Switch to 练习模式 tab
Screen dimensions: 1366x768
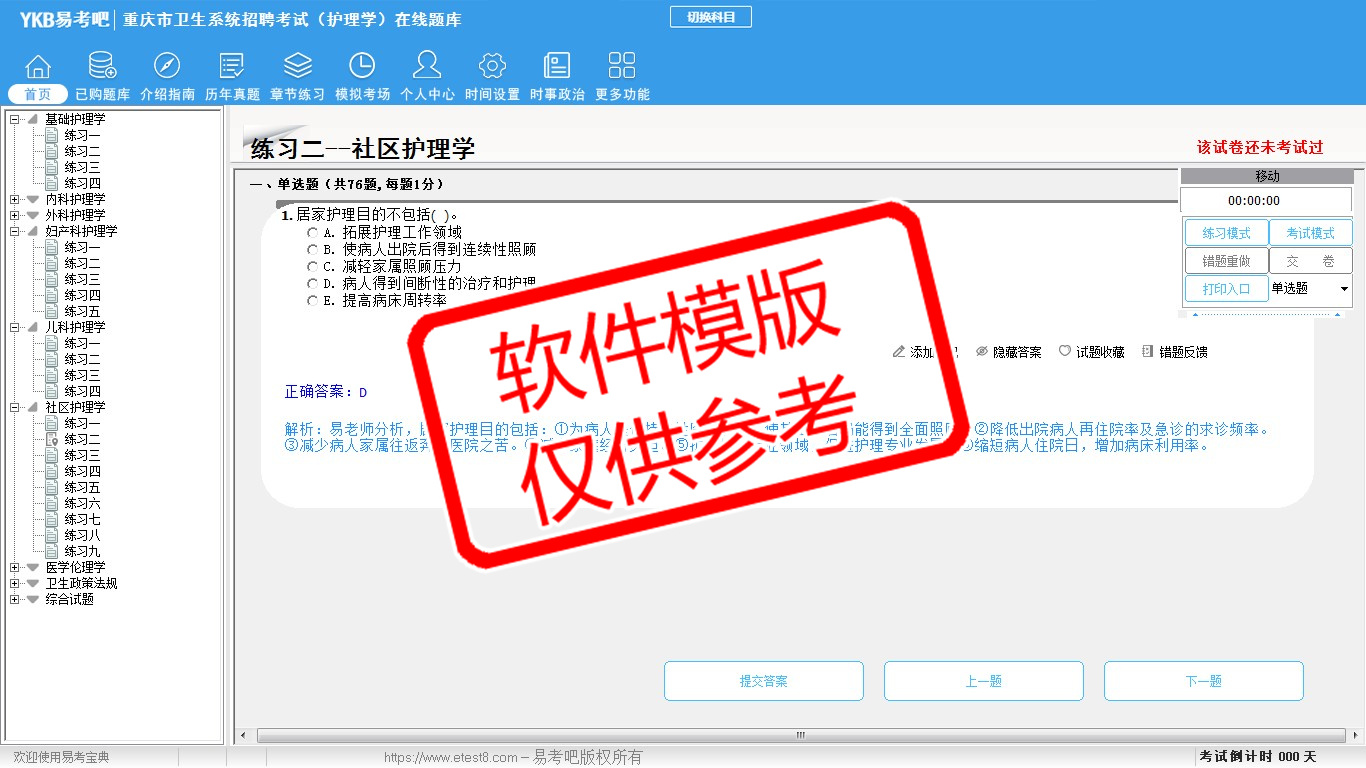[1226, 233]
